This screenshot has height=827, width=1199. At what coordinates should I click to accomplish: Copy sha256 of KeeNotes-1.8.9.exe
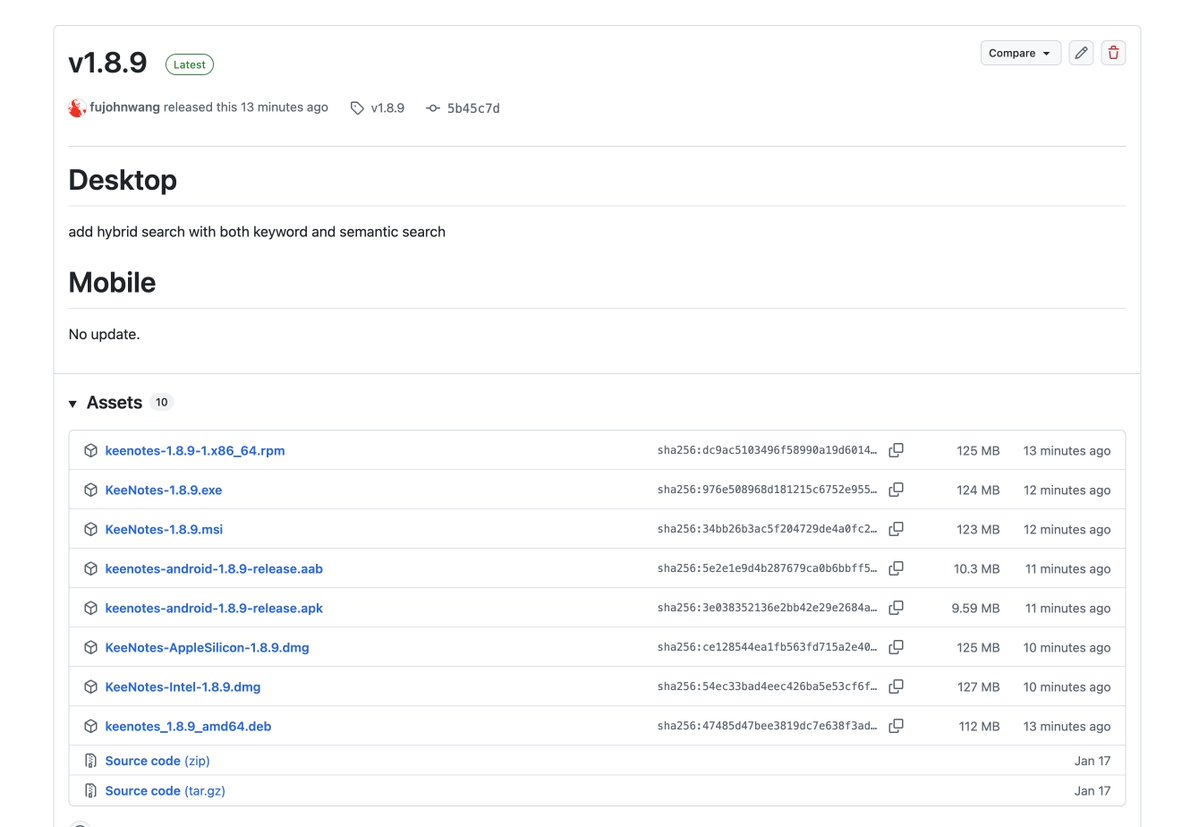[896, 489]
